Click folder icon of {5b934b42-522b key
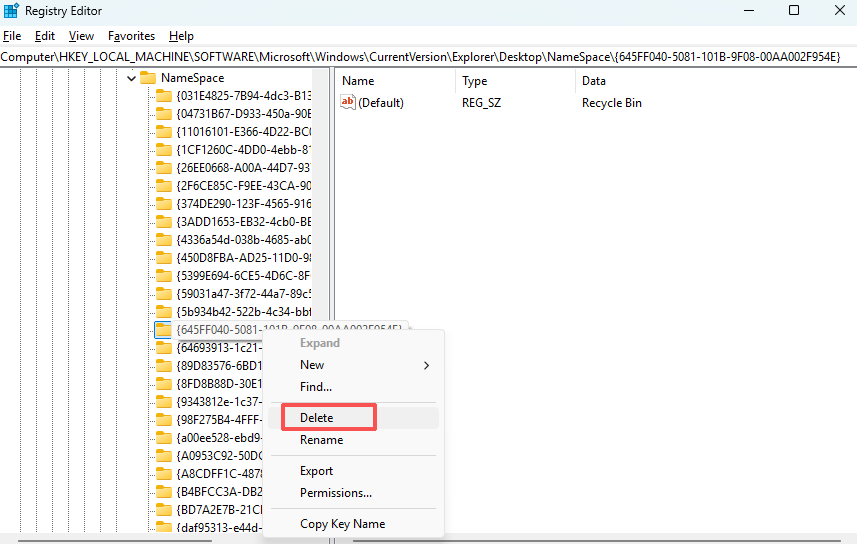Image resolution: width=857 pixels, height=544 pixels. (163, 312)
